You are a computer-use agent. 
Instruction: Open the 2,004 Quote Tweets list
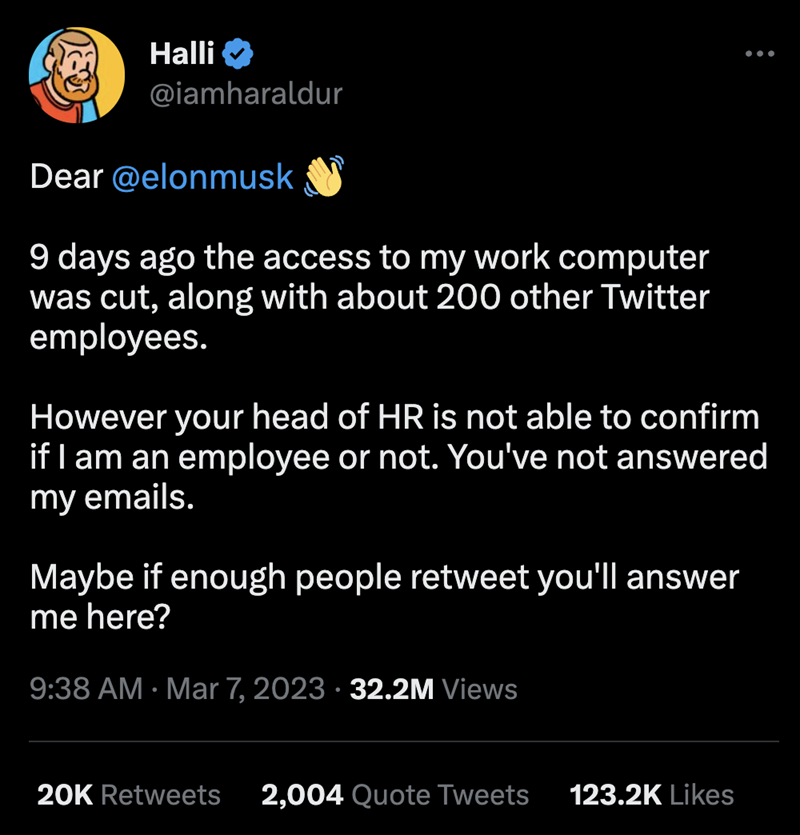(394, 795)
